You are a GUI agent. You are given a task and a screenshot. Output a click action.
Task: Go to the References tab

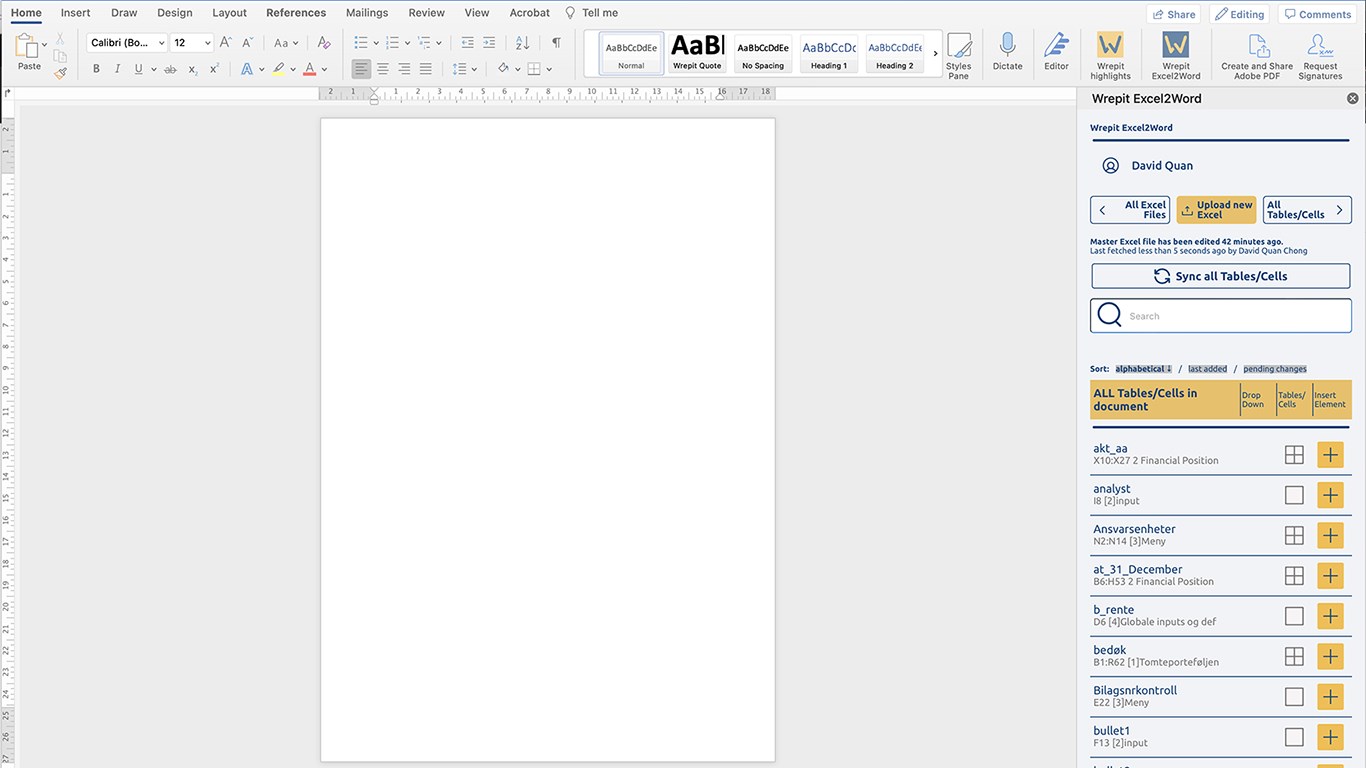coord(296,13)
